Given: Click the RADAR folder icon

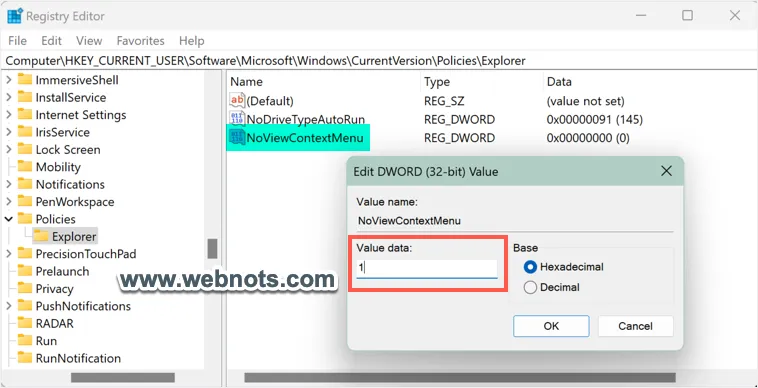Looking at the screenshot, I should pos(25,323).
